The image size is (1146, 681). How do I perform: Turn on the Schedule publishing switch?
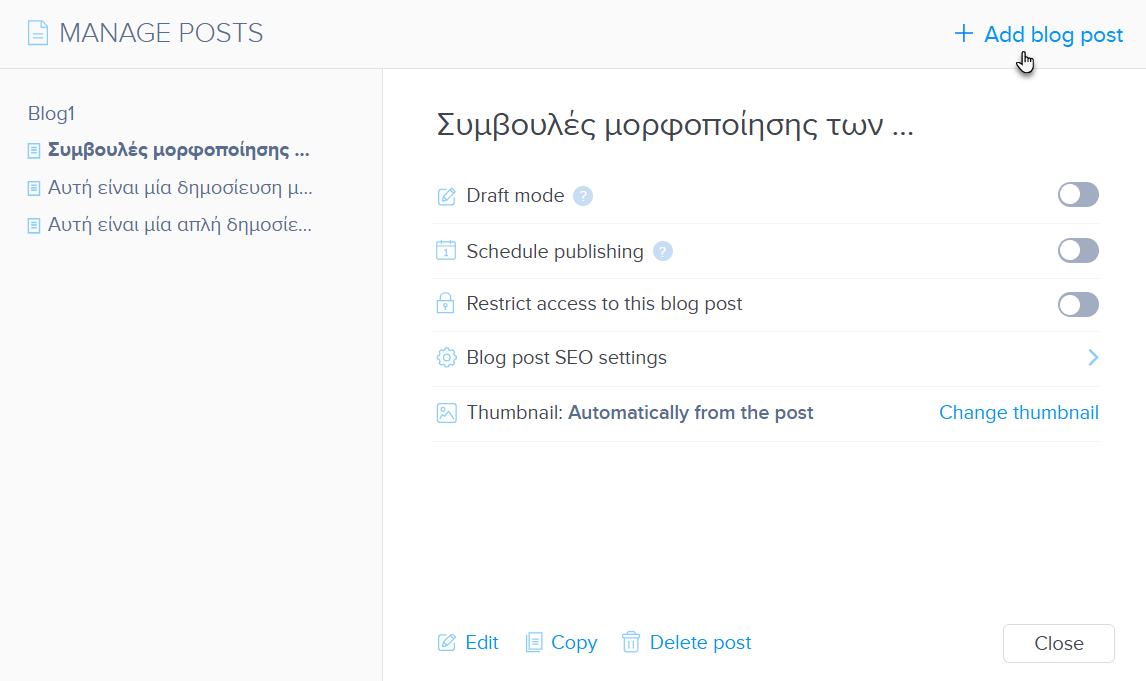(1078, 250)
